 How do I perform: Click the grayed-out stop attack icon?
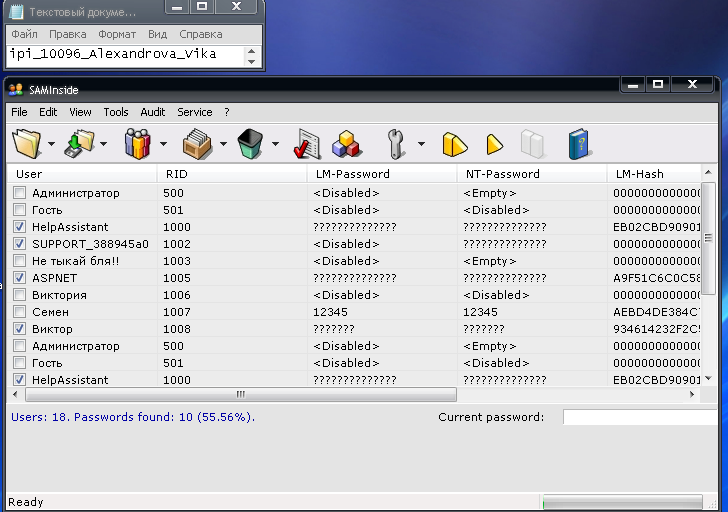tap(533, 144)
